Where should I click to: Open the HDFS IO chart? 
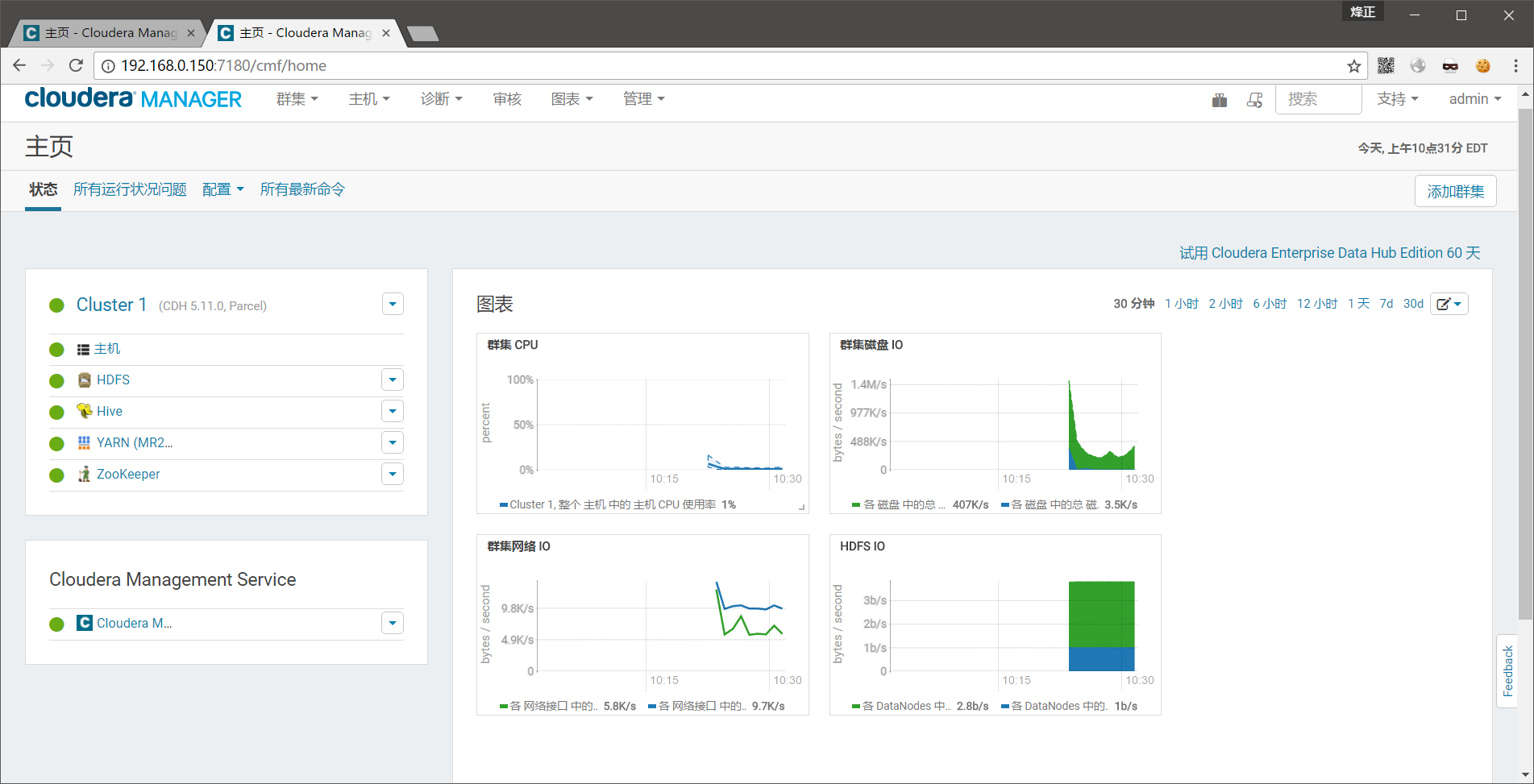tap(996, 624)
